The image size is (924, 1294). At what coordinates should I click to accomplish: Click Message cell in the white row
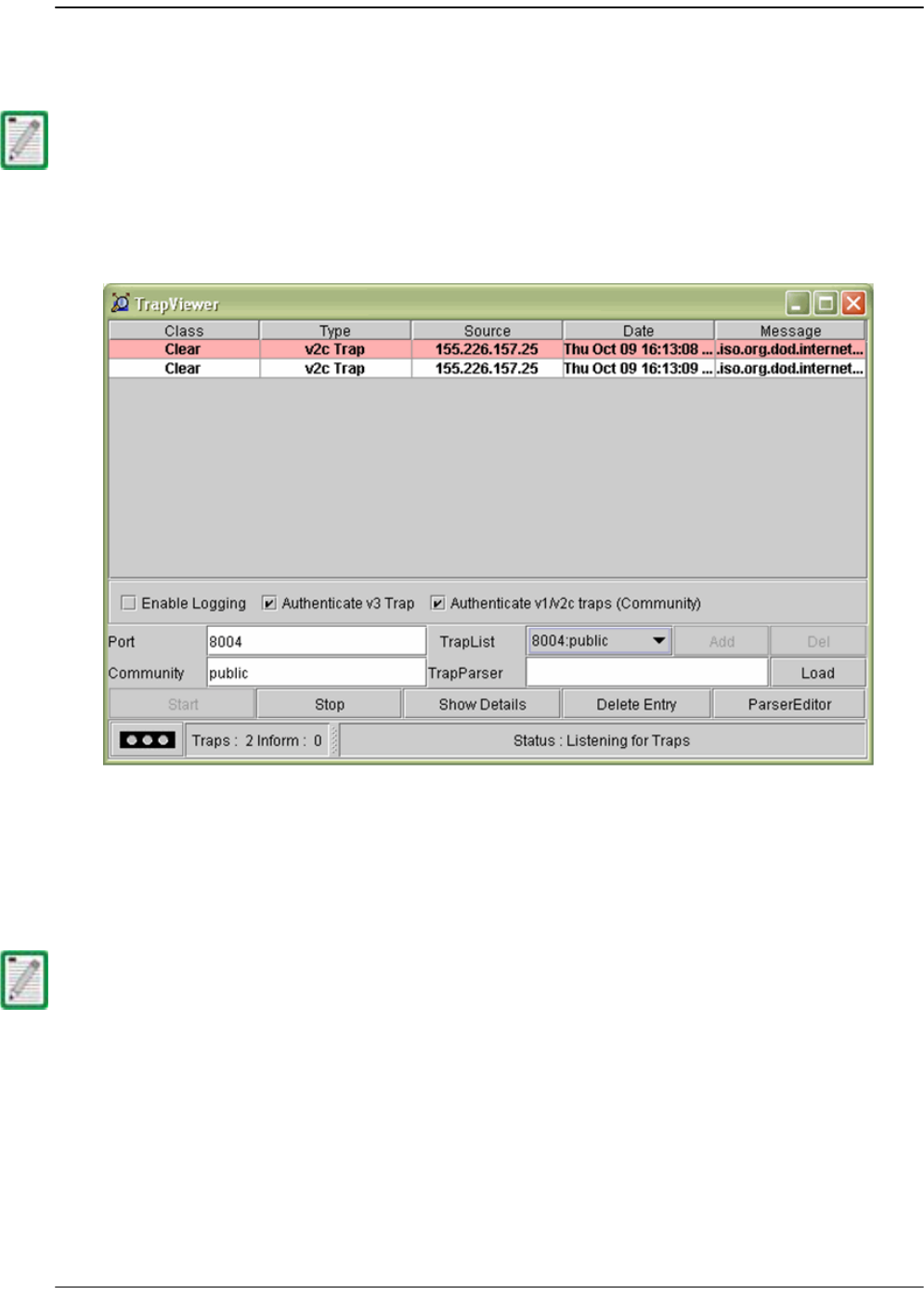790,368
